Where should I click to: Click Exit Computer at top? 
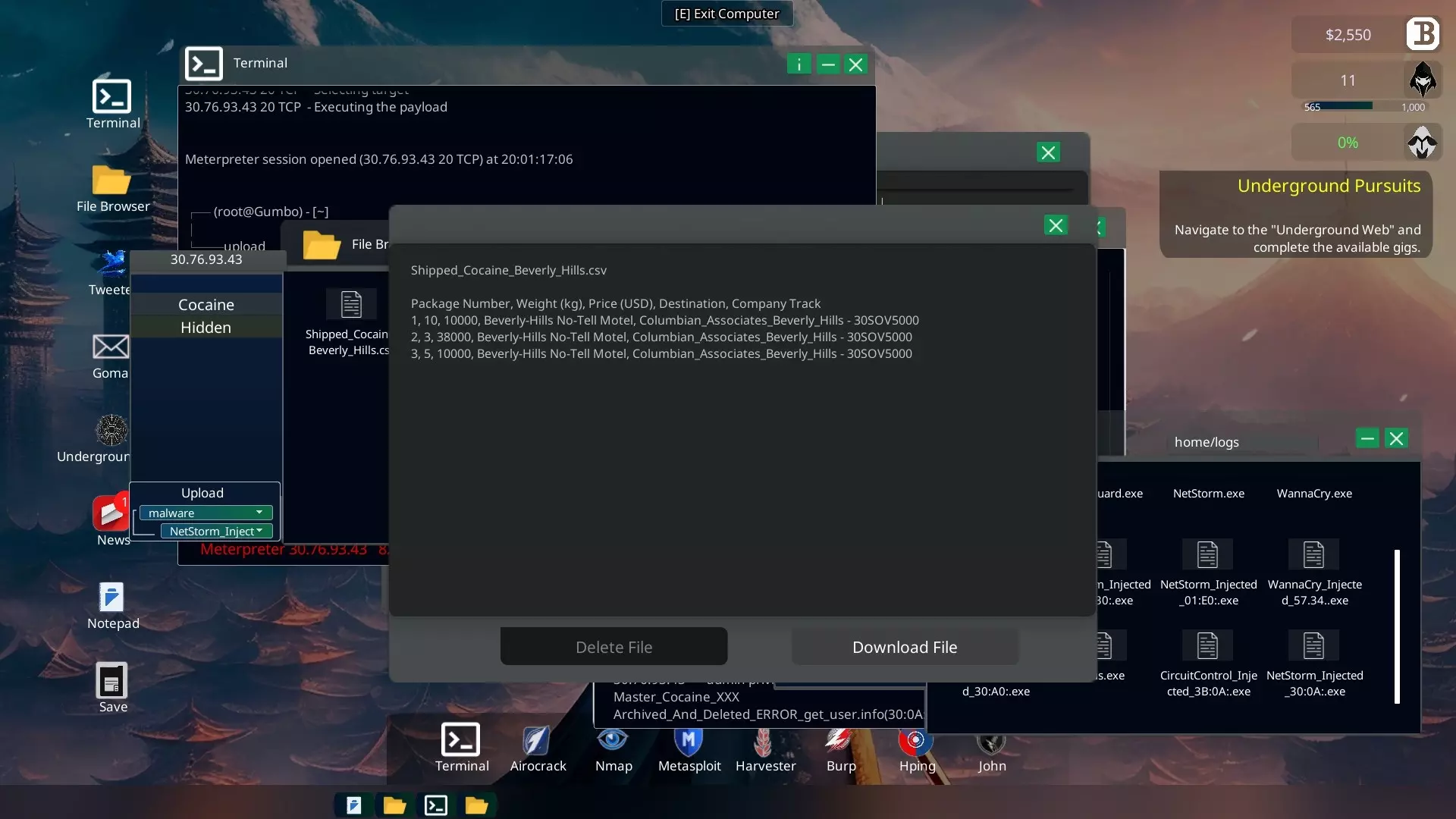(x=726, y=14)
